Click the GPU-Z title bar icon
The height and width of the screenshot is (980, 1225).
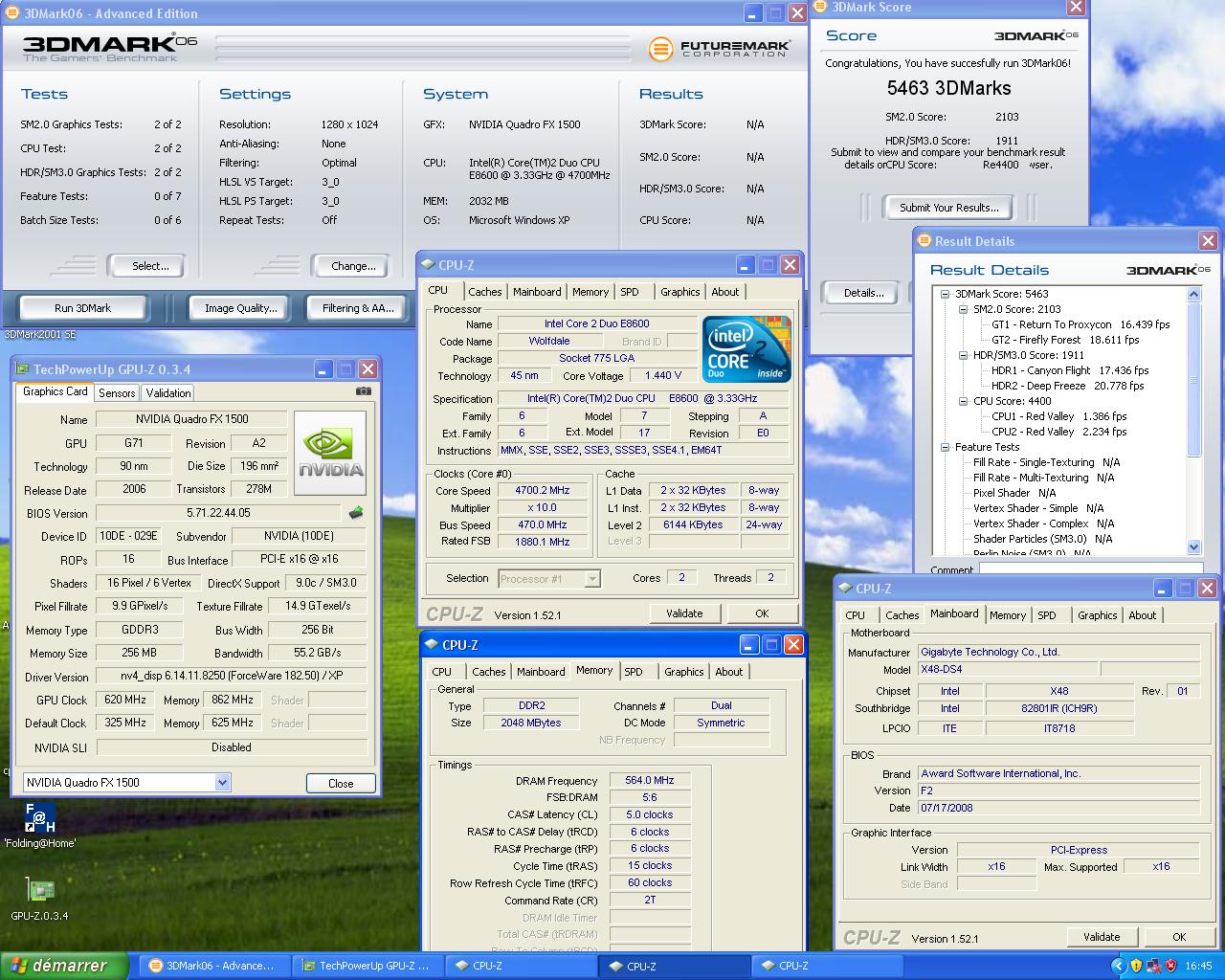[23, 368]
